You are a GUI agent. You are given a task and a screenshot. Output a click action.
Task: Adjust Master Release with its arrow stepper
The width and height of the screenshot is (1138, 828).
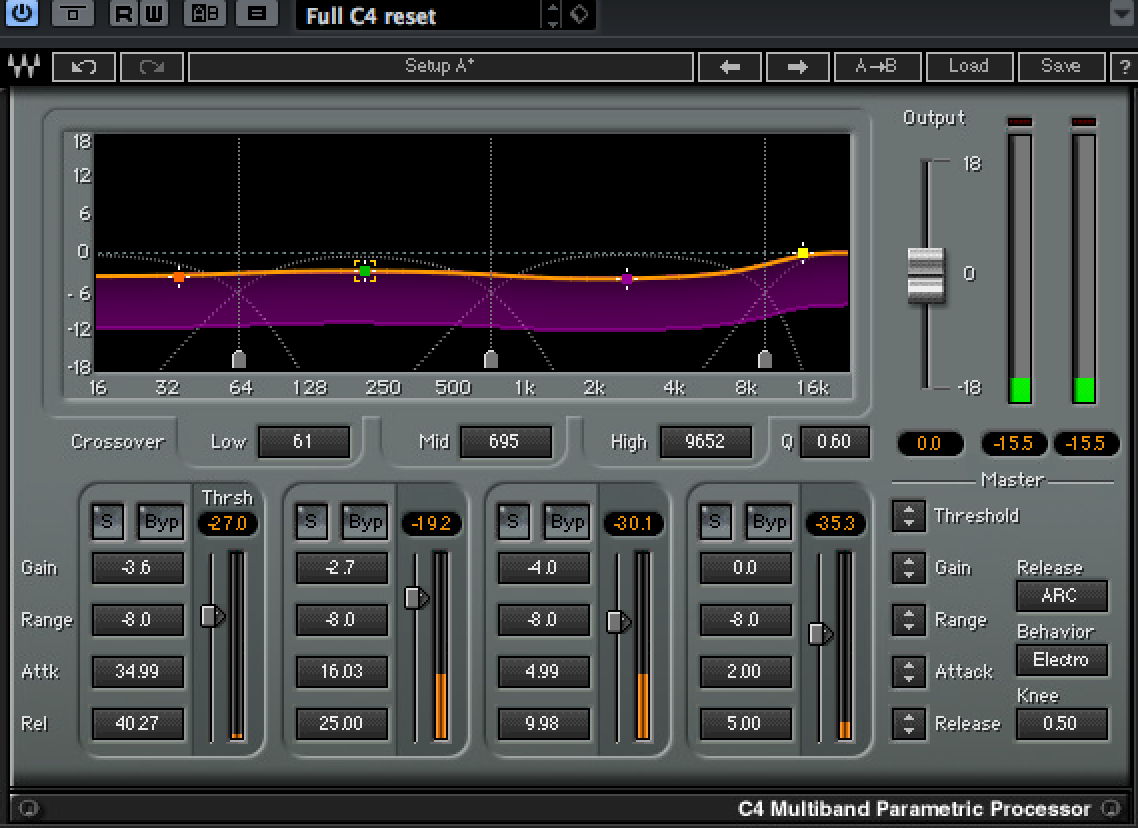(909, 724)
